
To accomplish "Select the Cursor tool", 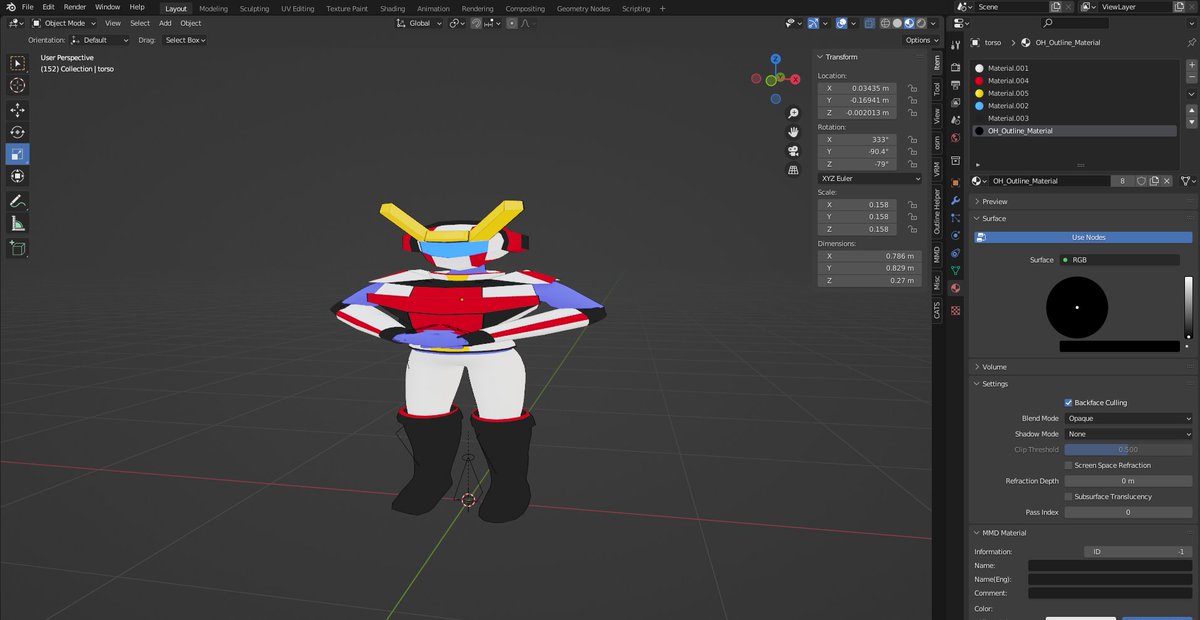I will [x=18, y=85].
